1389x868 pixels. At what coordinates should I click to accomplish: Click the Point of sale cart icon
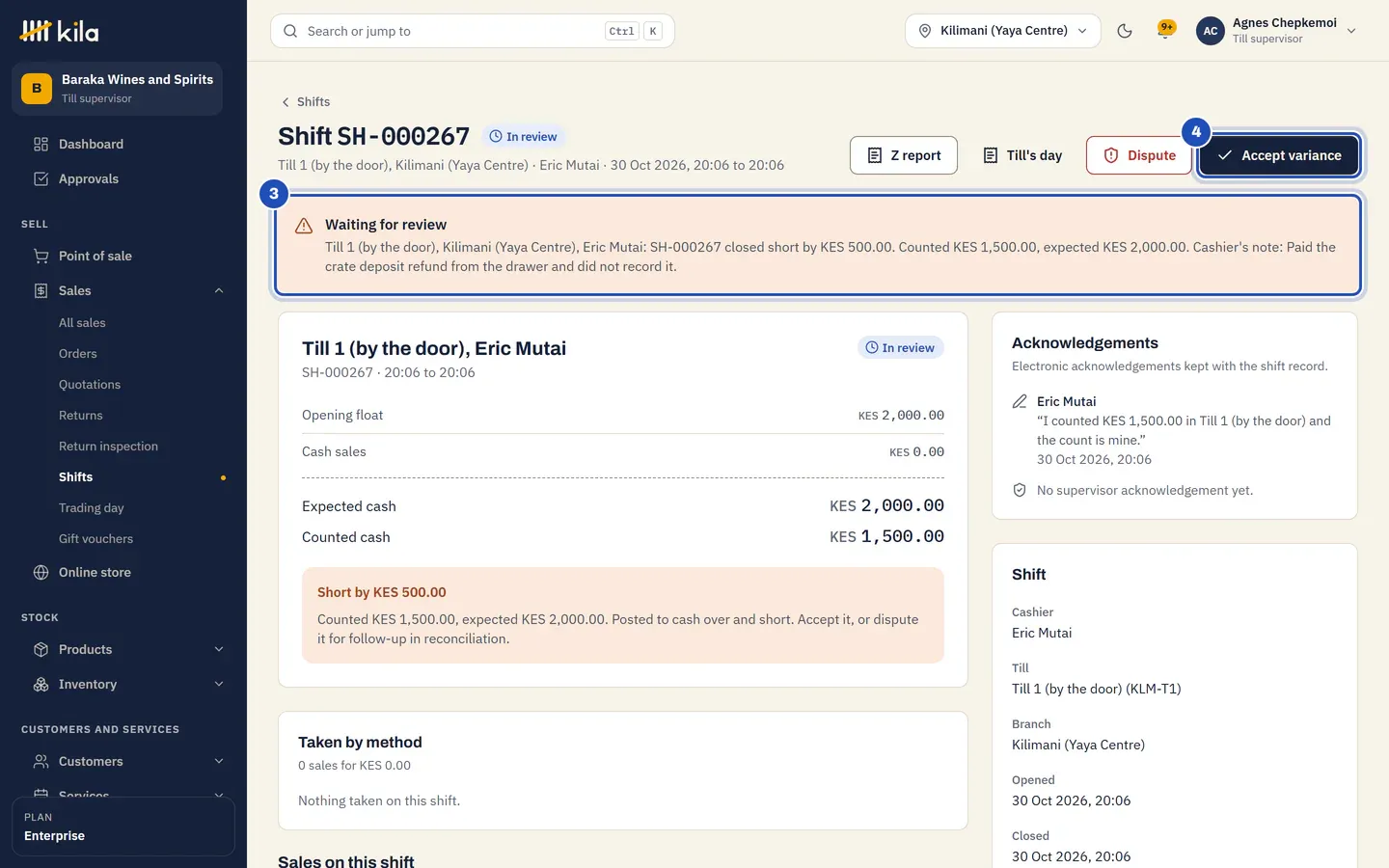41,257
